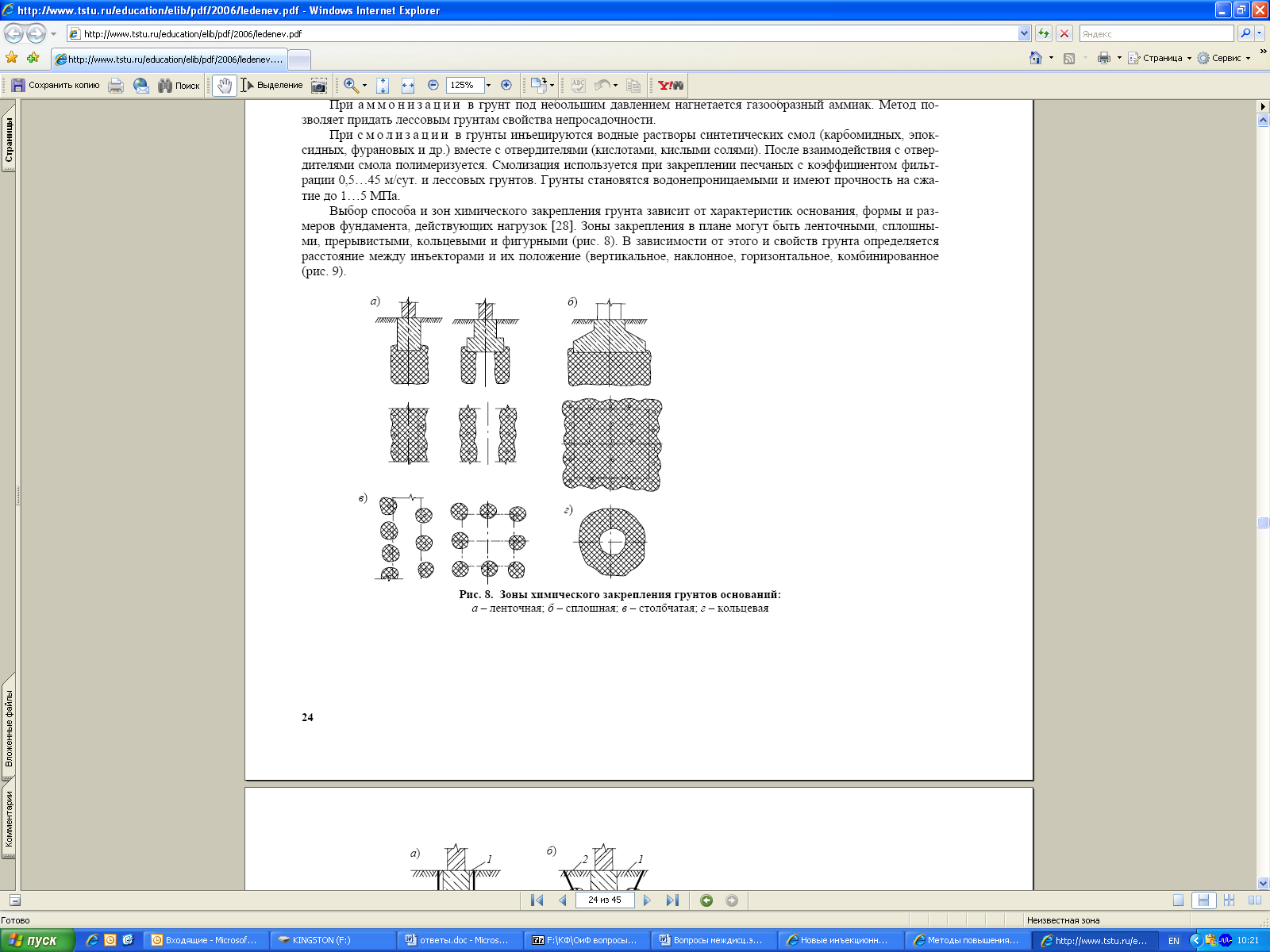Switch to the KINGSTON (F:) taskbar window
Image resolution: width=1270 pixels, height=952 pixels.
point(333,940)
